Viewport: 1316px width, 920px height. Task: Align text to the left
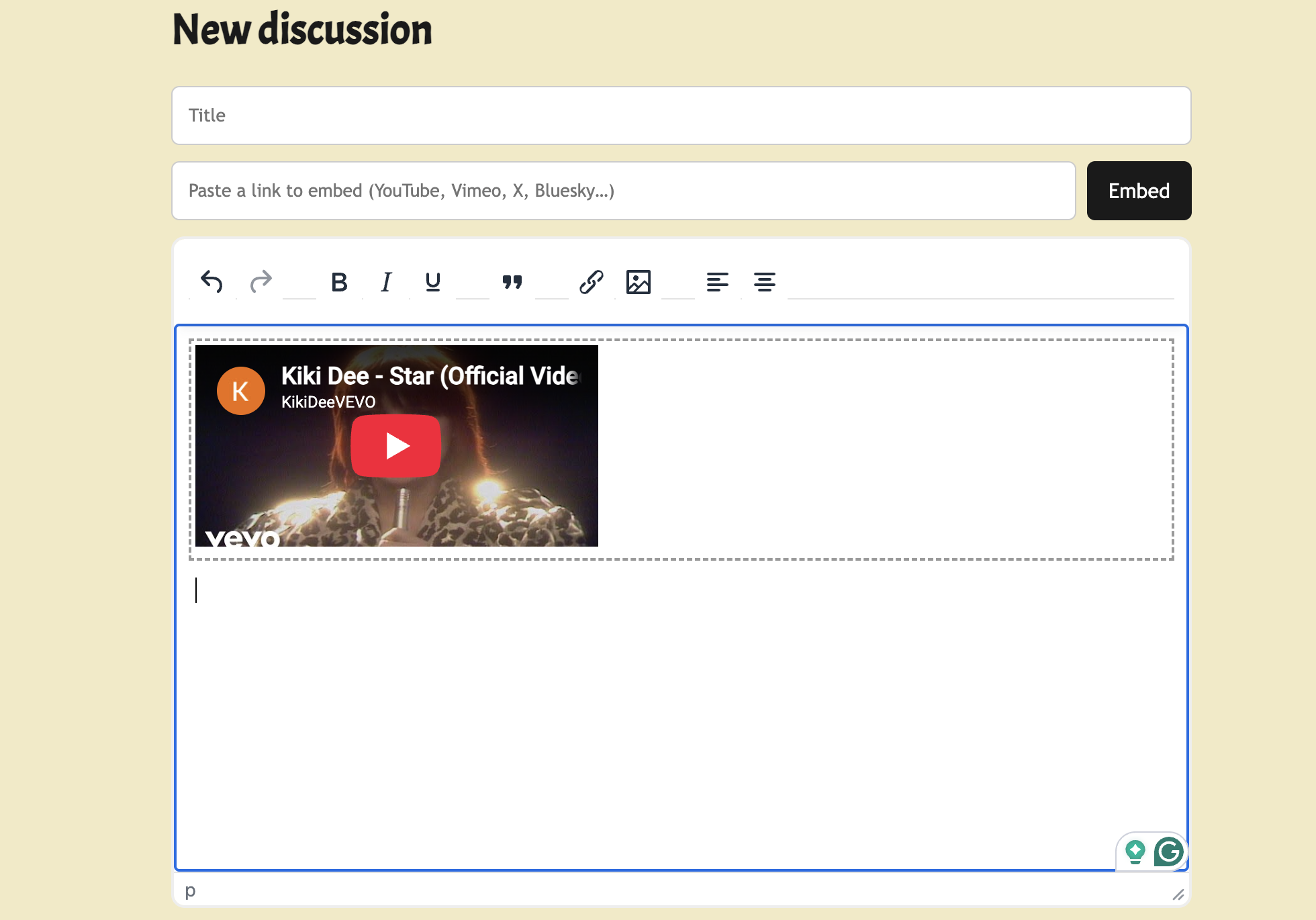pos(718,282)
